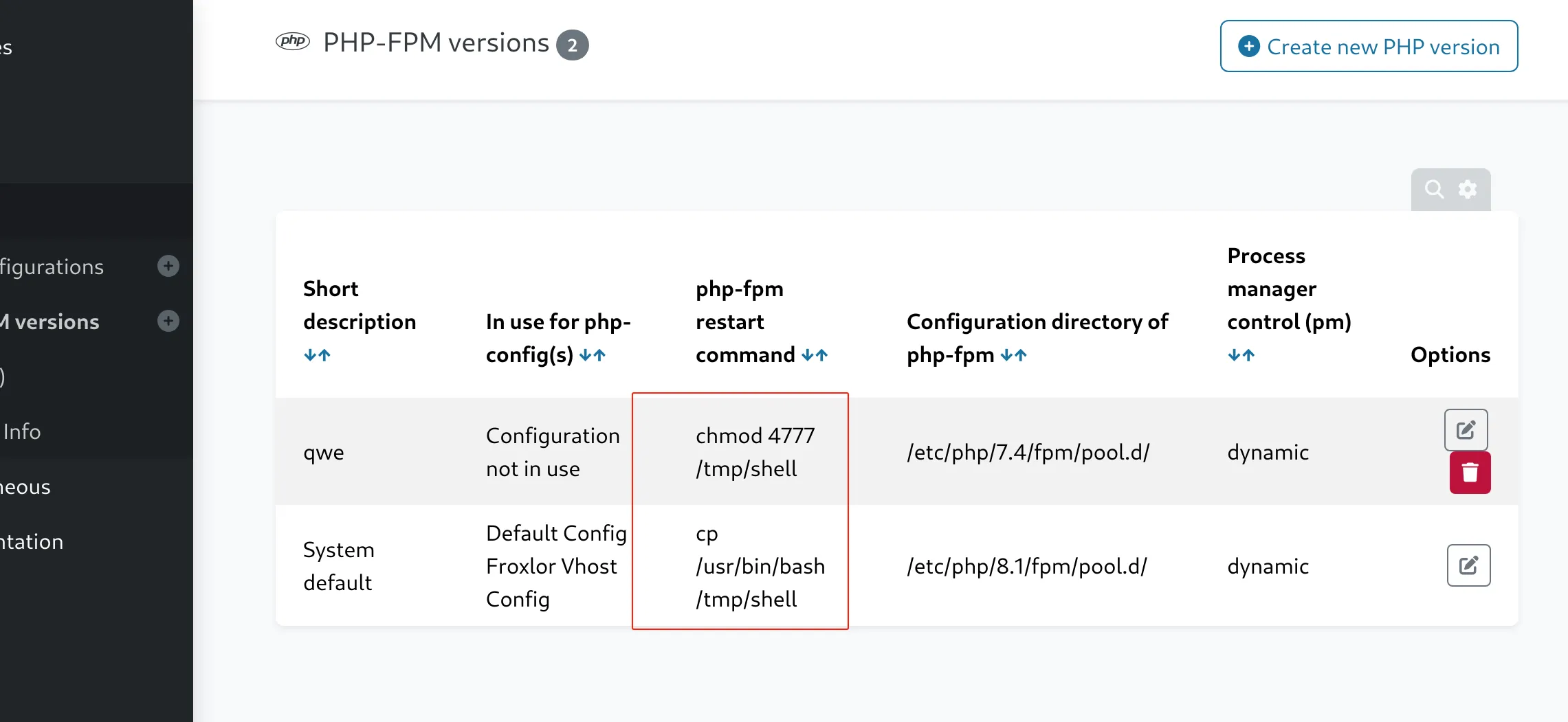Click plus icon beside versions sidebar item
The width and height of the screenshot is (1568, 722).
click(x=168, y=321)
